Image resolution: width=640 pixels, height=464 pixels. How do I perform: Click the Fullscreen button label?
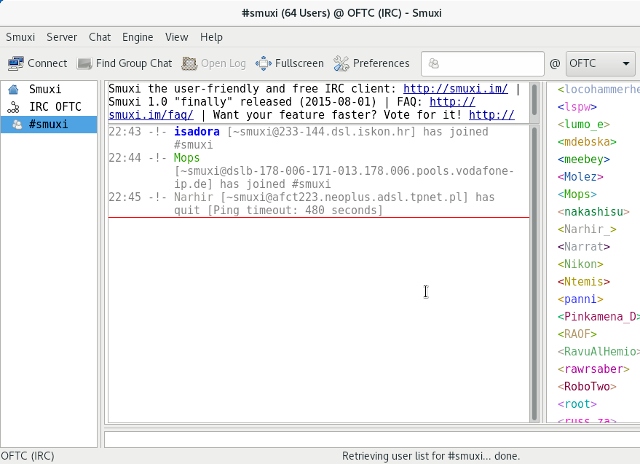coord(299,64)
